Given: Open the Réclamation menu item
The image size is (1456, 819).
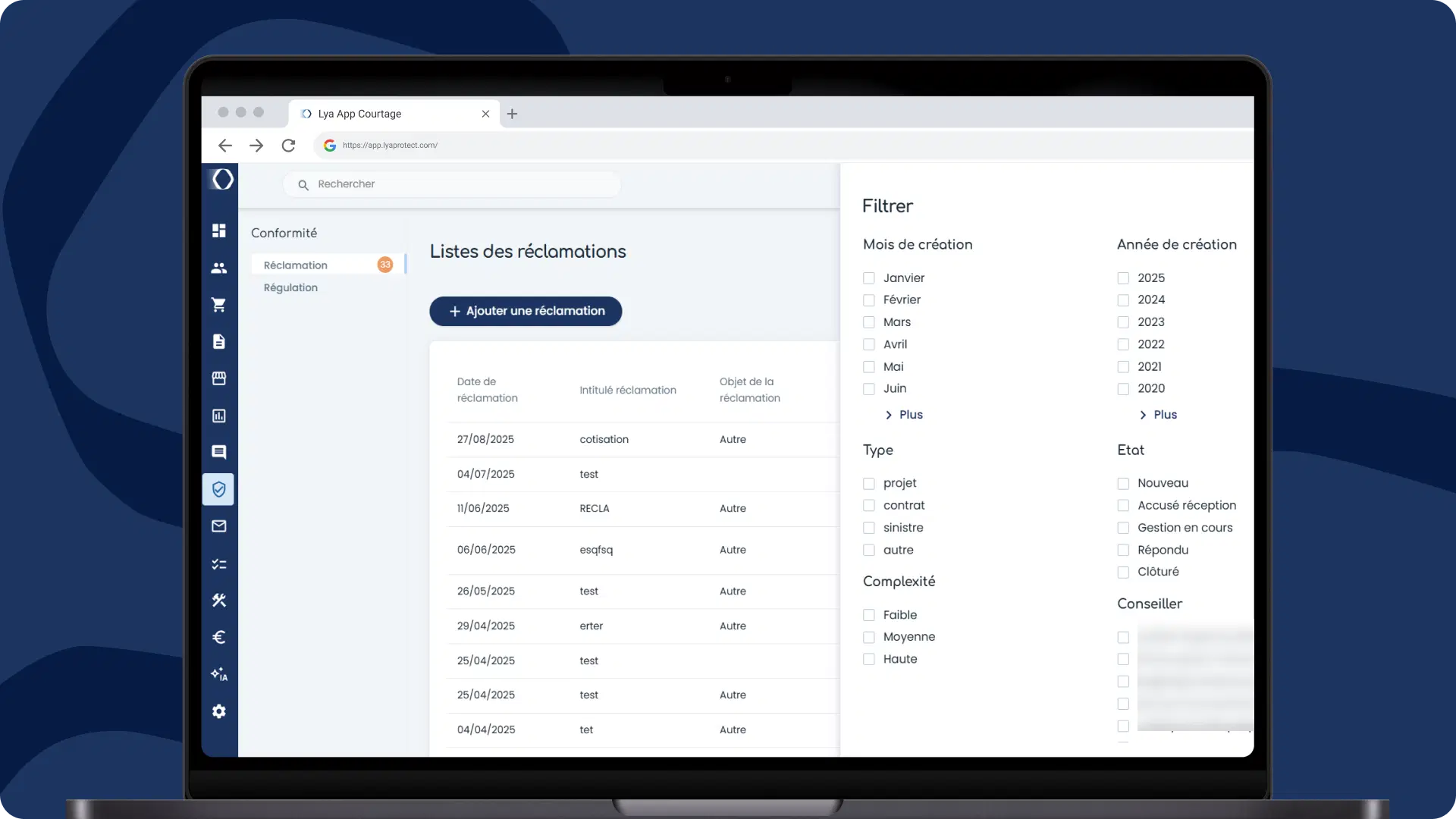Looking at the screenshot, I should click(x=328, y=265).
